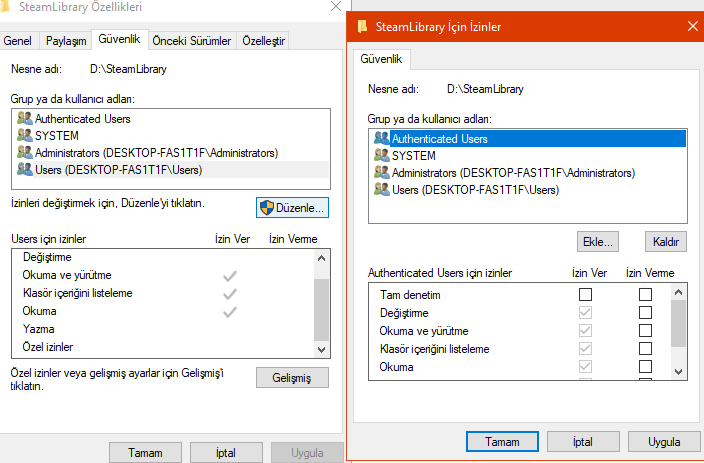Select Authenticated Users in İzinler dialog list
The image size is (704, 463).
(528, 138)
